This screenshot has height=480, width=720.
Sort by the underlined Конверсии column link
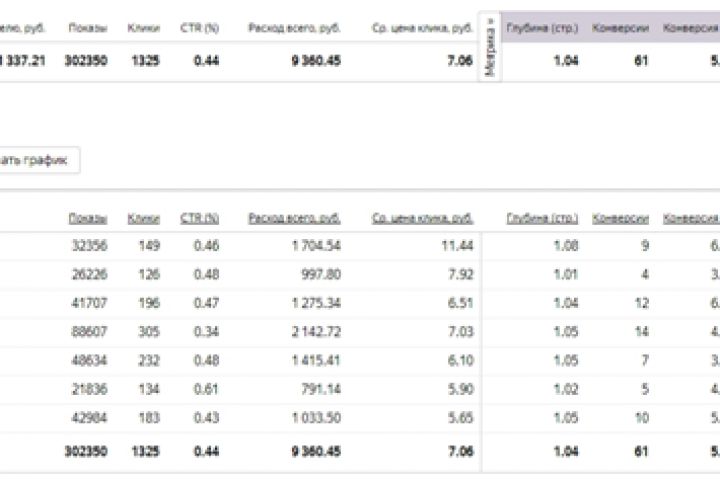coord(620,218)
